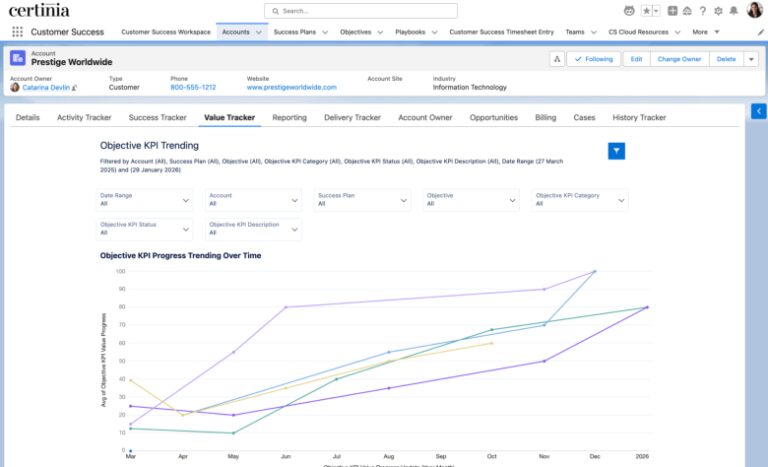Viewport: 768px width, 467px height.
Task: Open the Objective KPI Category dropdown
Action: 580,200
